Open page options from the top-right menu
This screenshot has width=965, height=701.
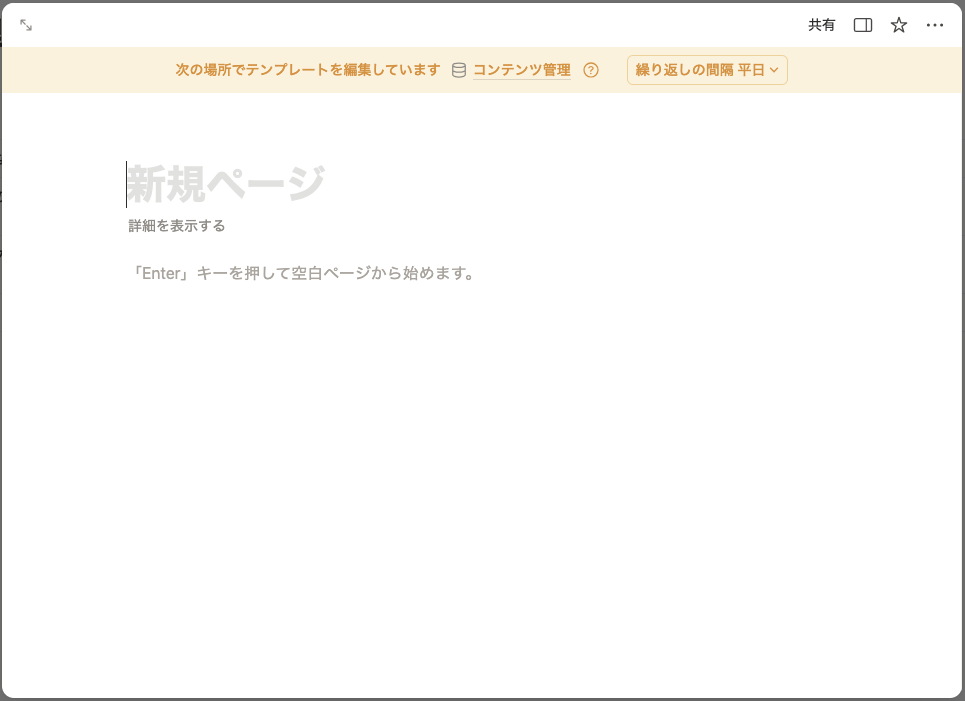tap(935, 24)
